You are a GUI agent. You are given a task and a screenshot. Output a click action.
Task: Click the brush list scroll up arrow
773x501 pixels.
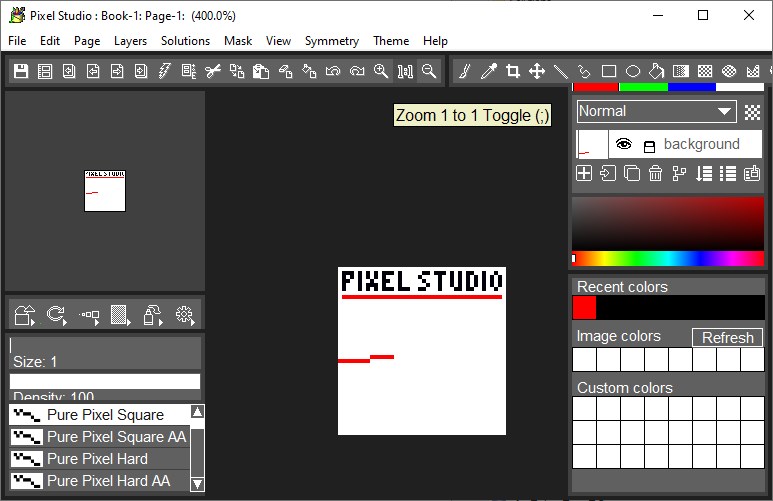coord(197,412)
